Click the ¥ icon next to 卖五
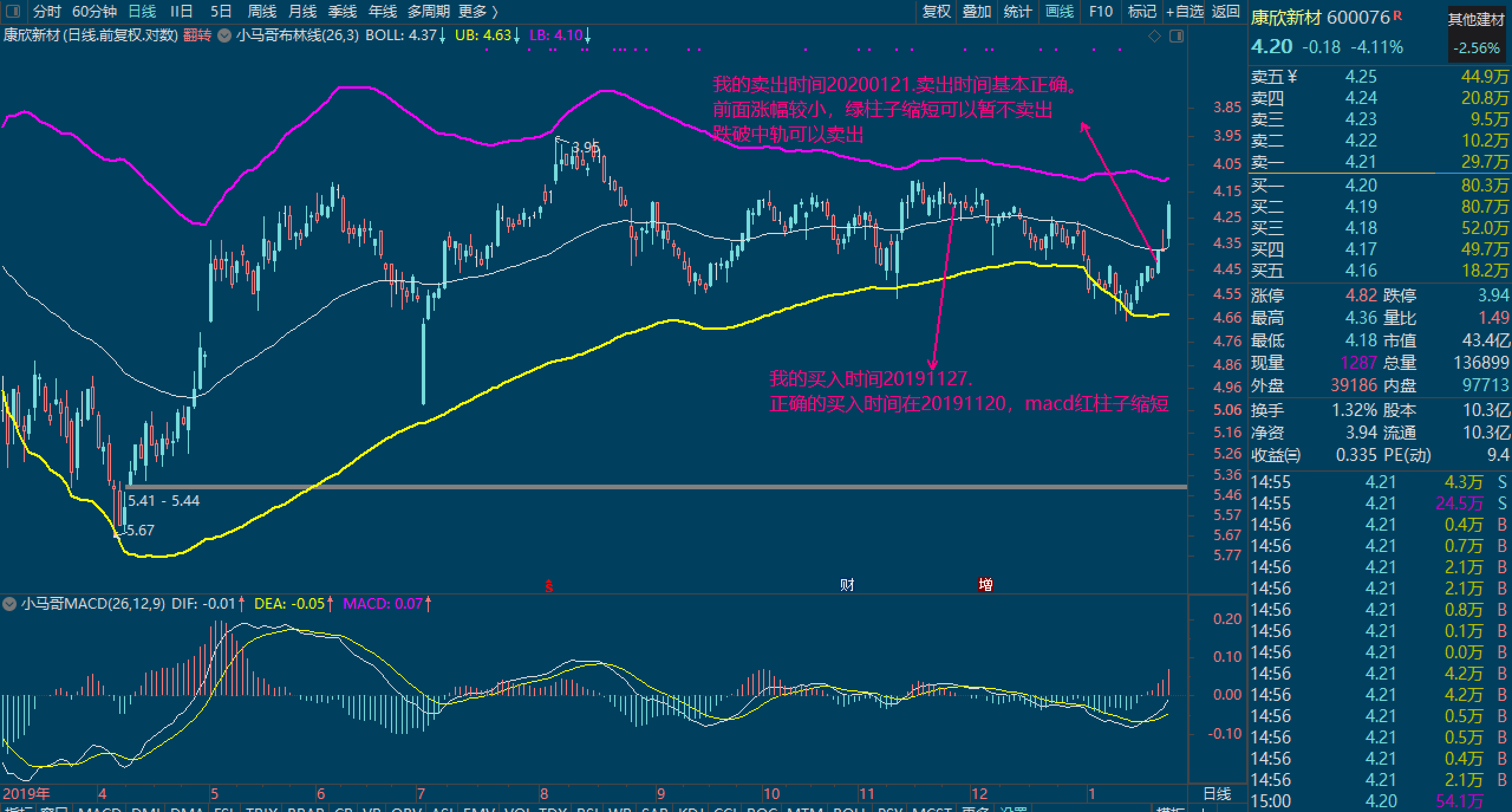This screenshot has width=1512, height=812. click(x=1292, y=76)
